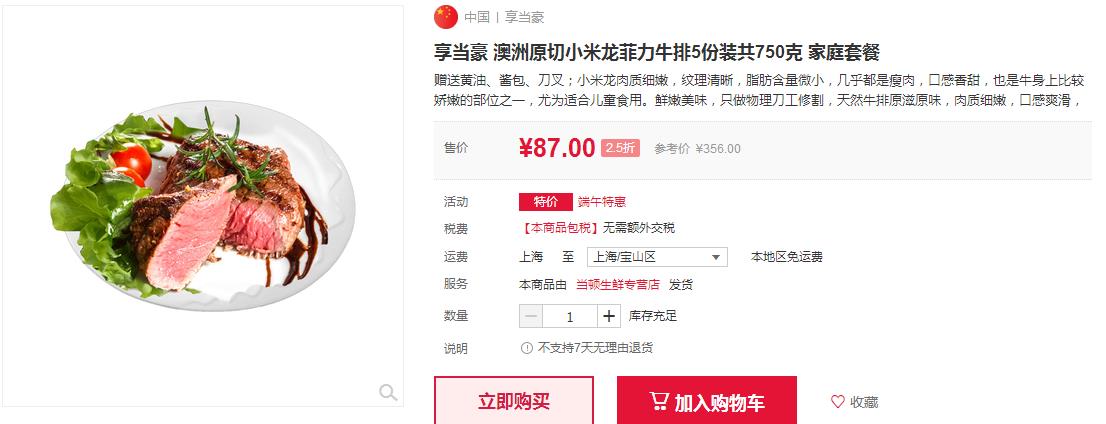Click the China flag icon

click(x=446, y=17)
